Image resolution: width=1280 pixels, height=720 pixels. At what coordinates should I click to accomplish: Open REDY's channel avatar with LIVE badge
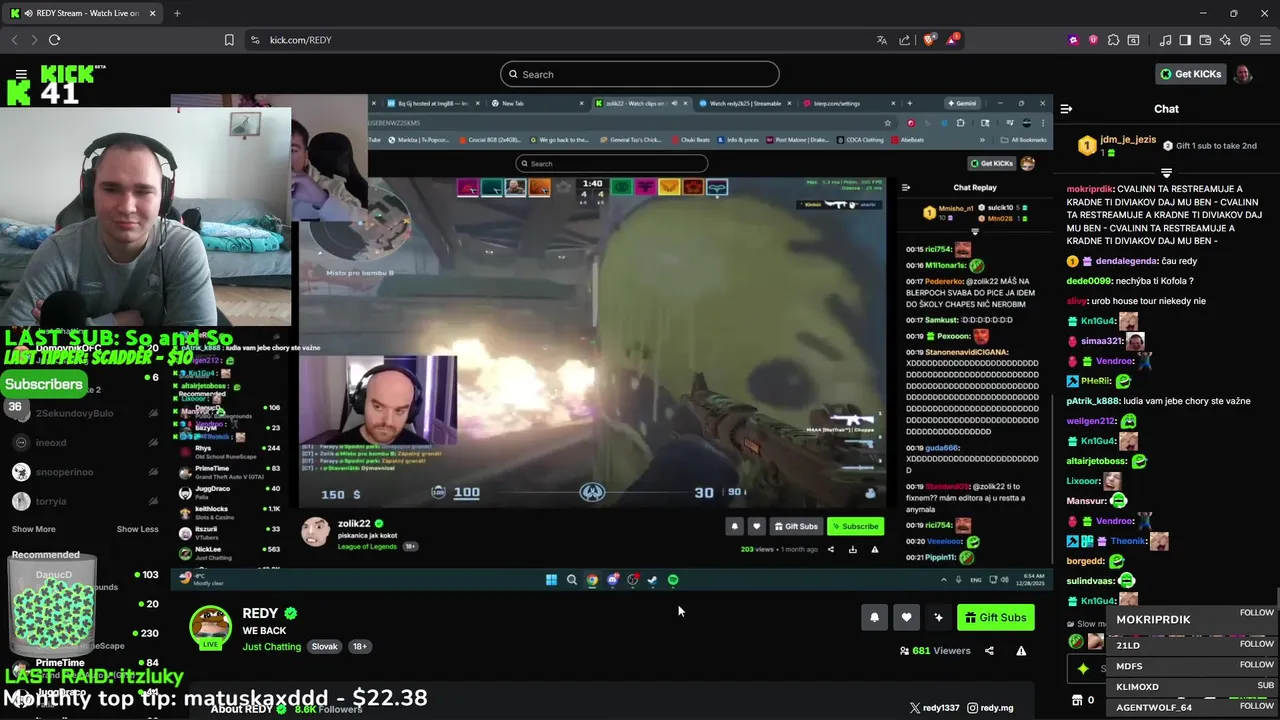click(211, 628)
